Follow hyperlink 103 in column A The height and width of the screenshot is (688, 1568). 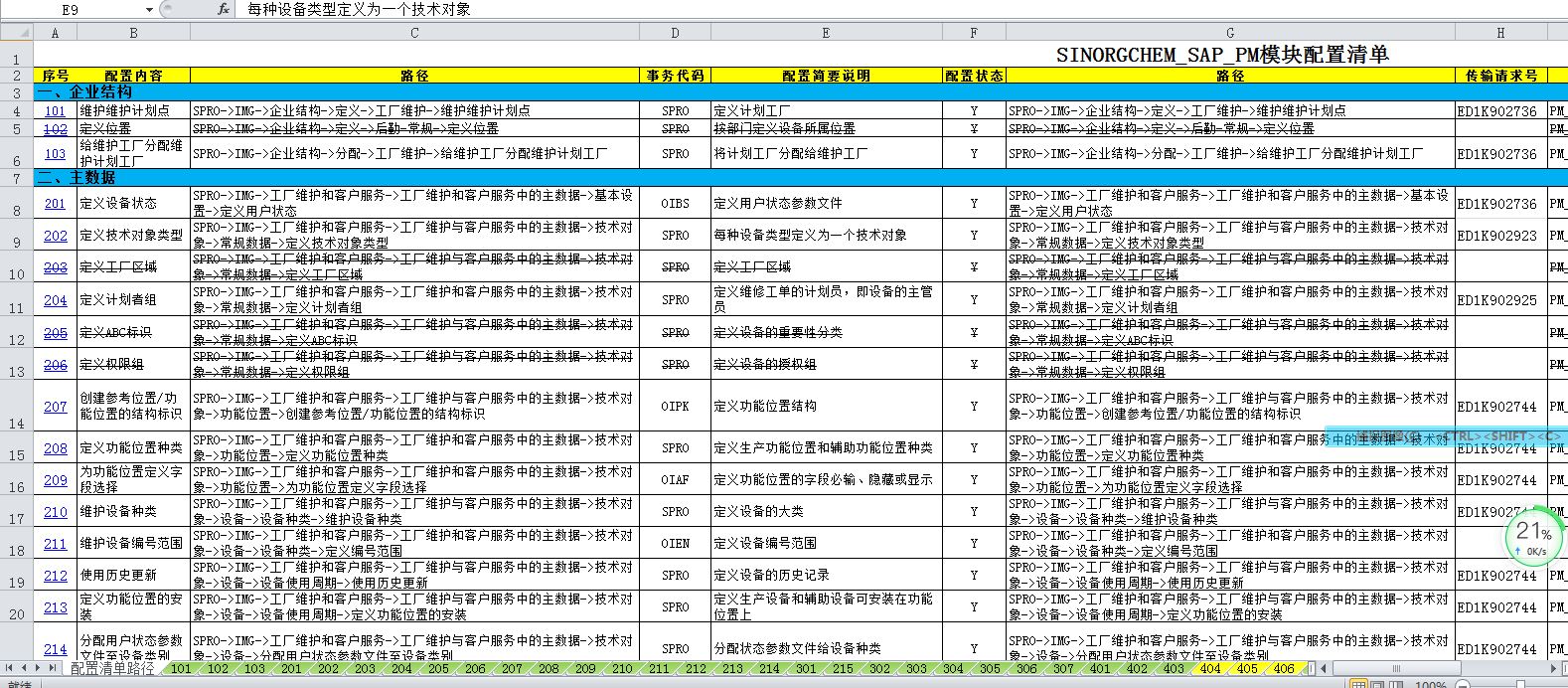pyautogui.click(x=55, y=154)
